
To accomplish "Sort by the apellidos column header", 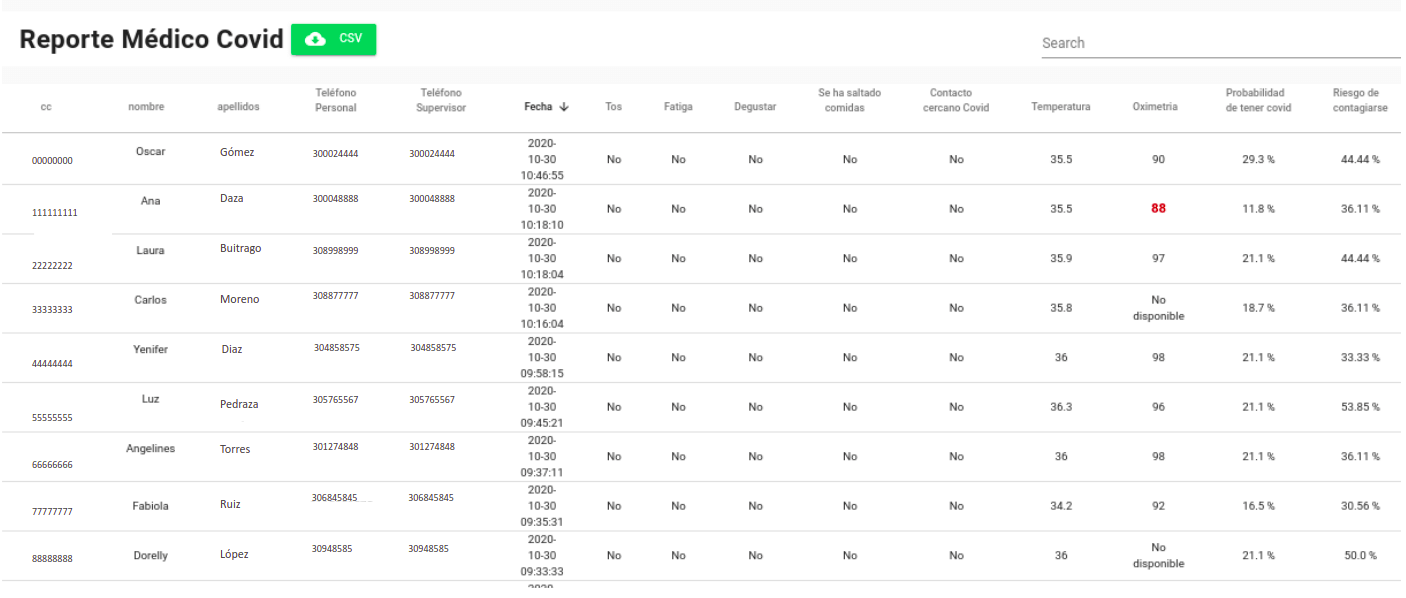I will point(238,107).
